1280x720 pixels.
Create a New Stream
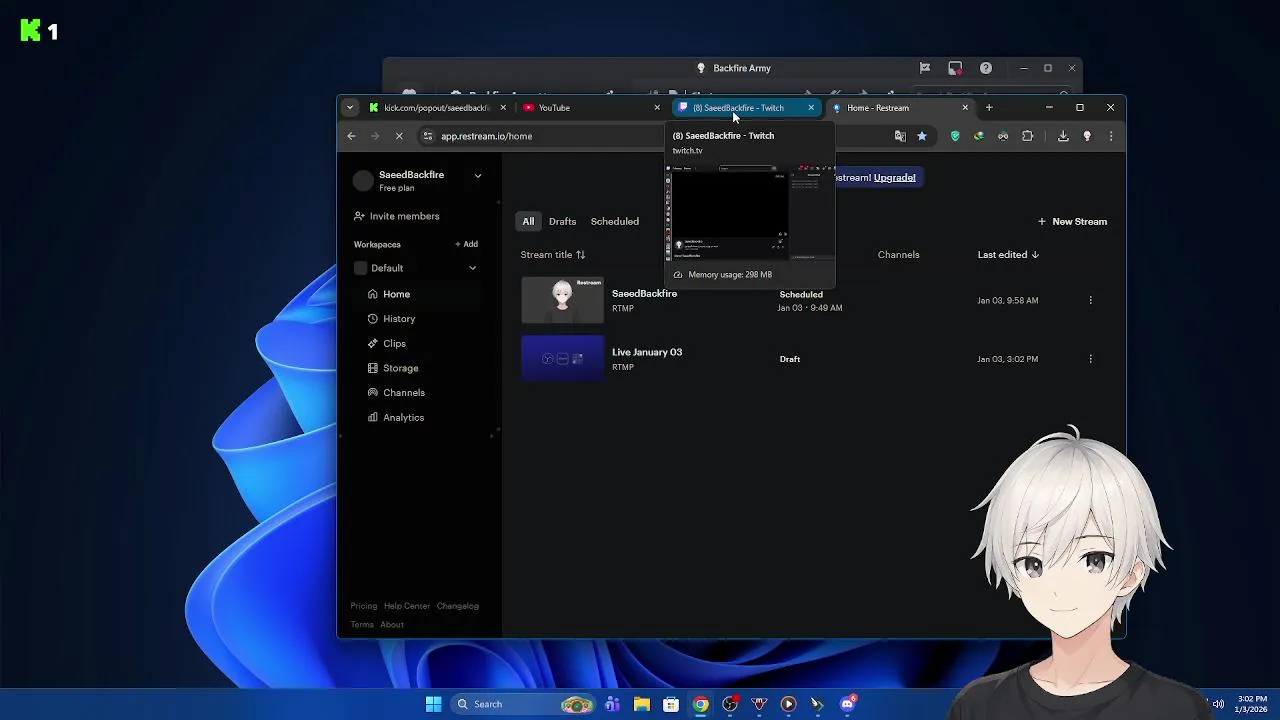(1072, 221)
